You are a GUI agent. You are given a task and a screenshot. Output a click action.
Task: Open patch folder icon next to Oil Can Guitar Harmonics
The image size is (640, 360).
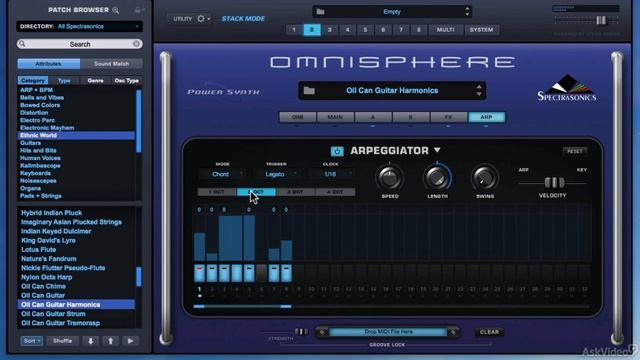pos(309,91)
